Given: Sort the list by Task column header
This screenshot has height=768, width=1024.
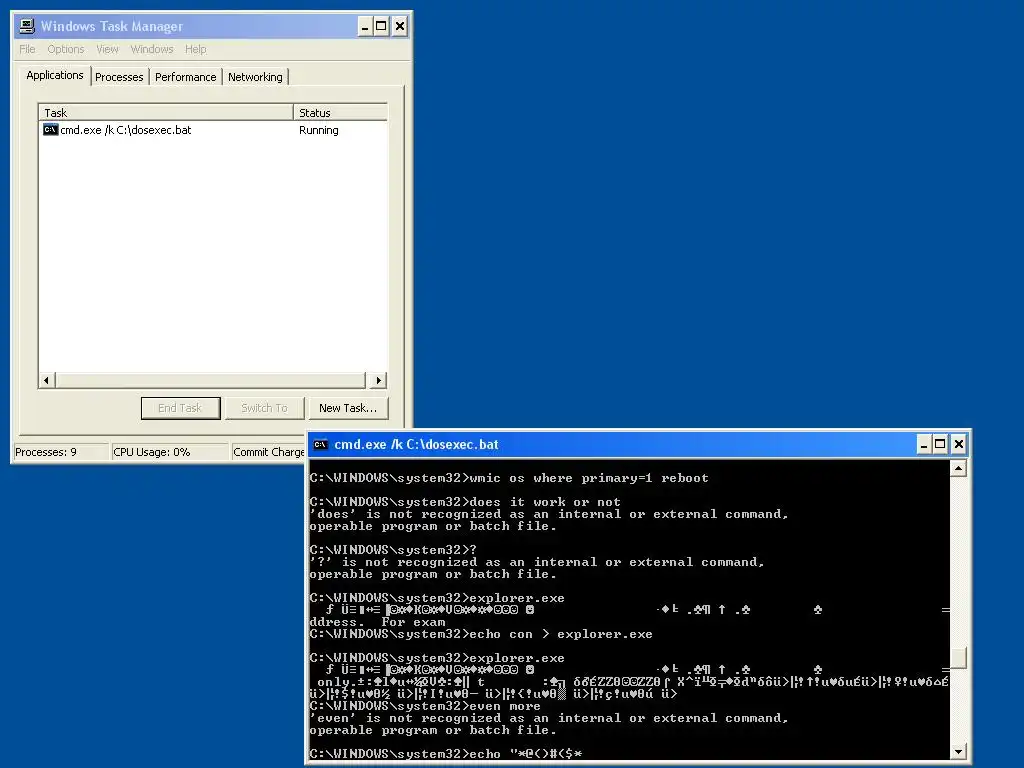Looking at the screenshot, I should 166,112.
